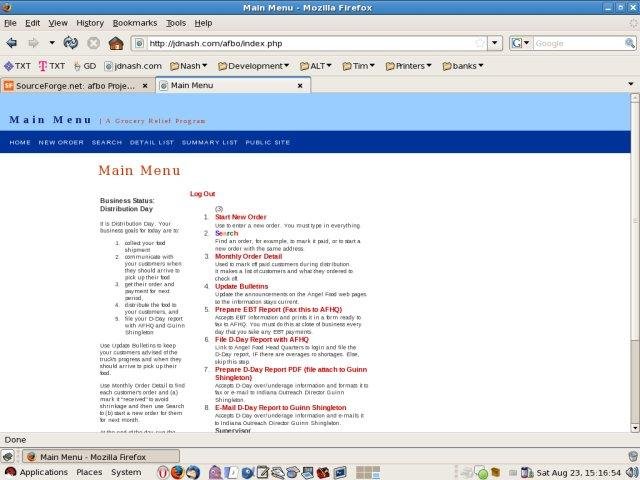
Task: Reload the current page
Action: [x=71, y=43]
